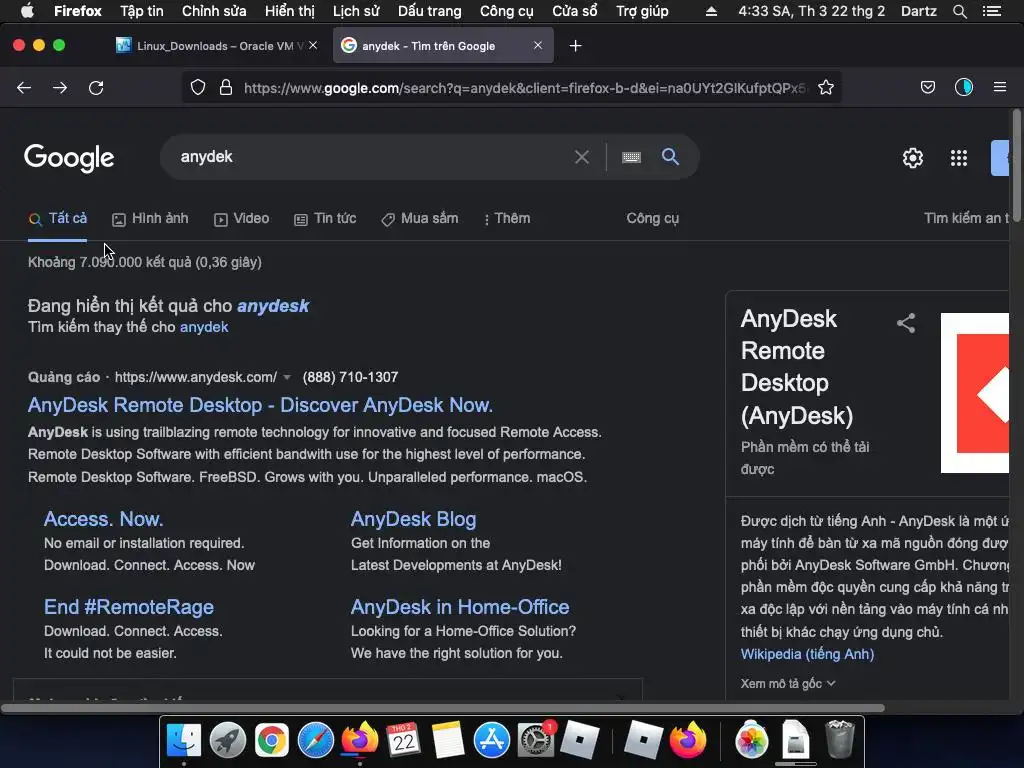
Task: Open App Store from the Dock
Action: 491,740
